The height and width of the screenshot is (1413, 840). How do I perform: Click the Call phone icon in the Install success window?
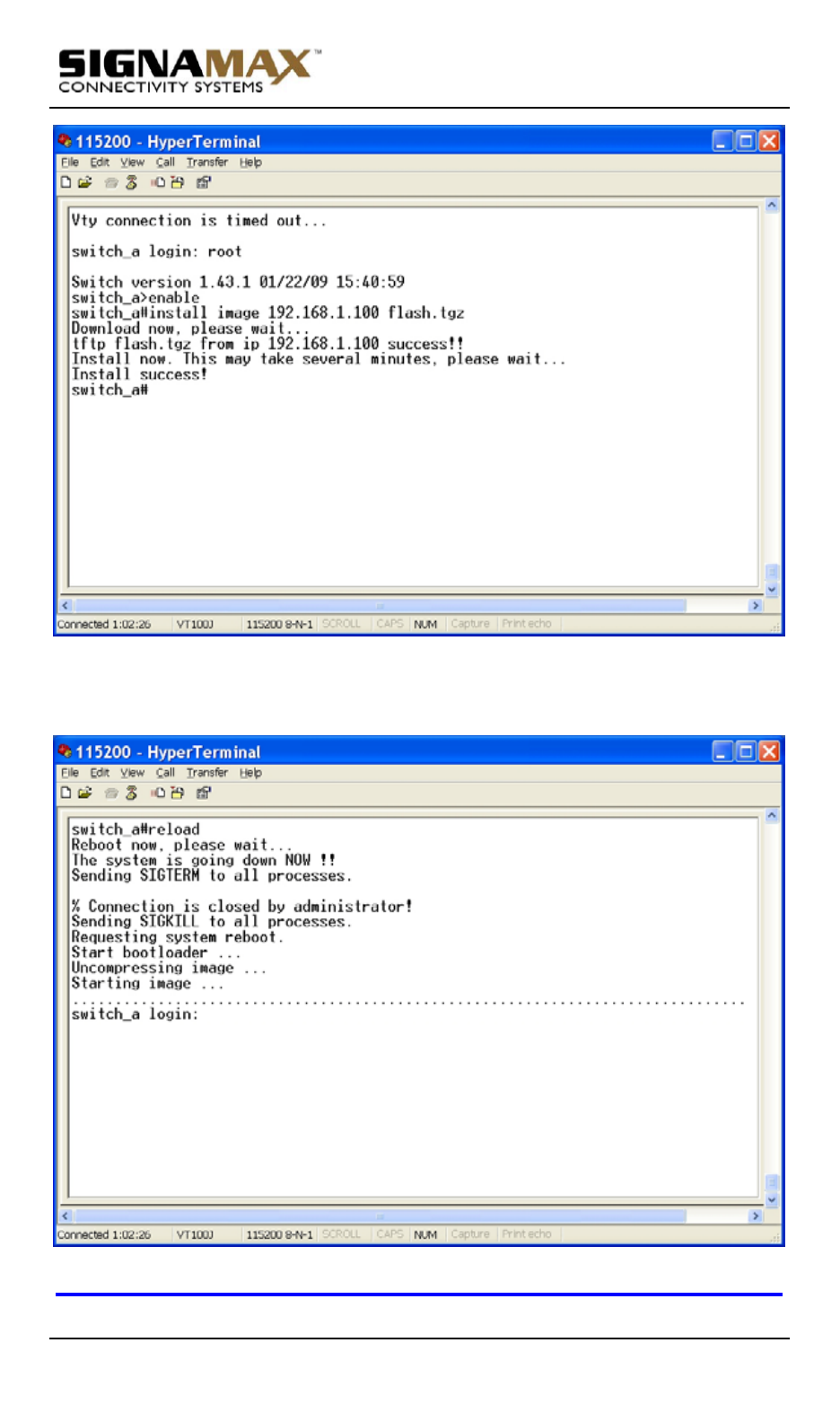(111, 182)
